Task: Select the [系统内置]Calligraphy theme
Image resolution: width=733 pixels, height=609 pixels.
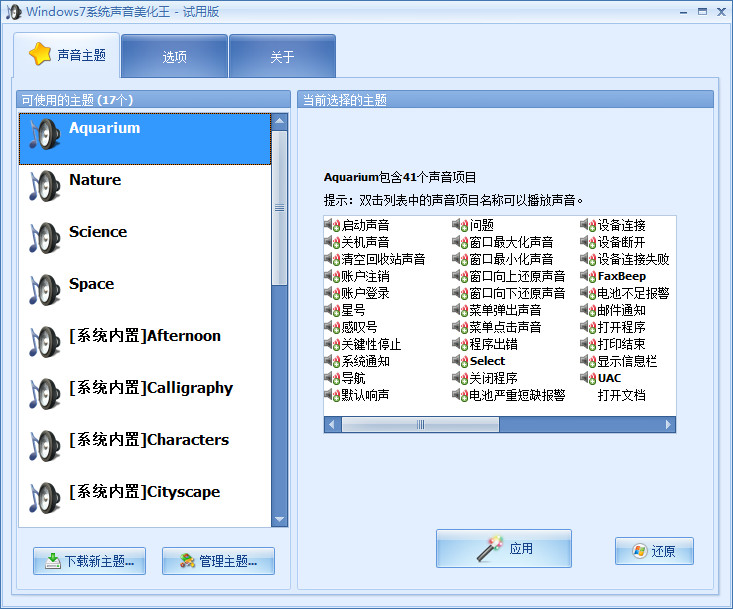Action: (151, 388)
